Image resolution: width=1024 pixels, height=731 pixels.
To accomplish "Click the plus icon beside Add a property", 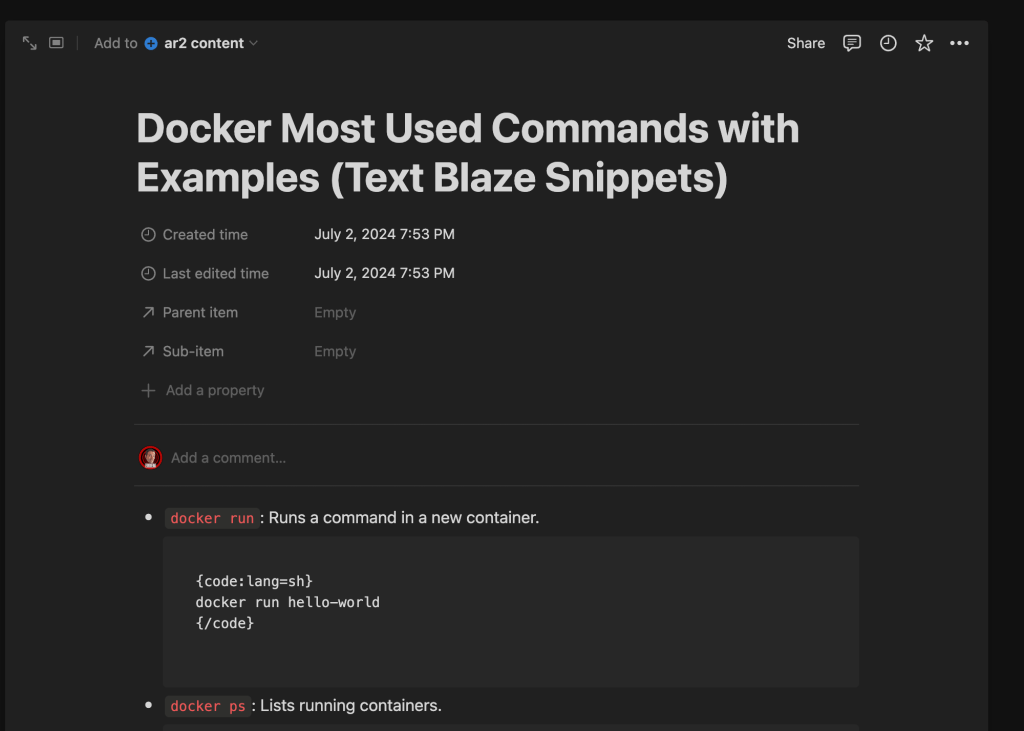I will (148, 391).
